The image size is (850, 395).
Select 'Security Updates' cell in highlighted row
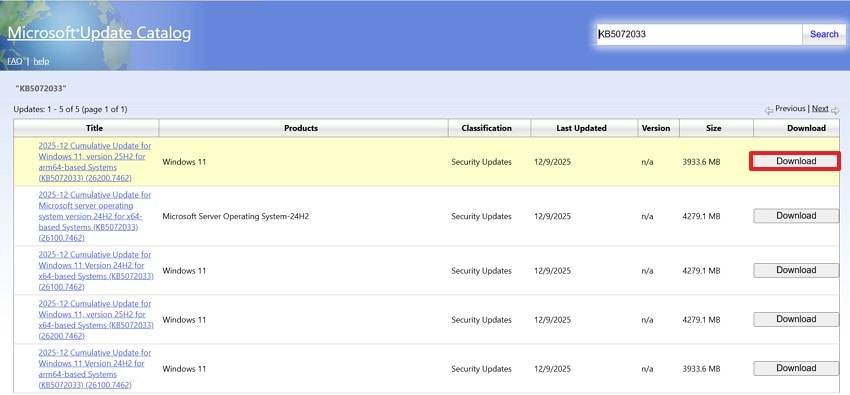(x=481, y=162)
